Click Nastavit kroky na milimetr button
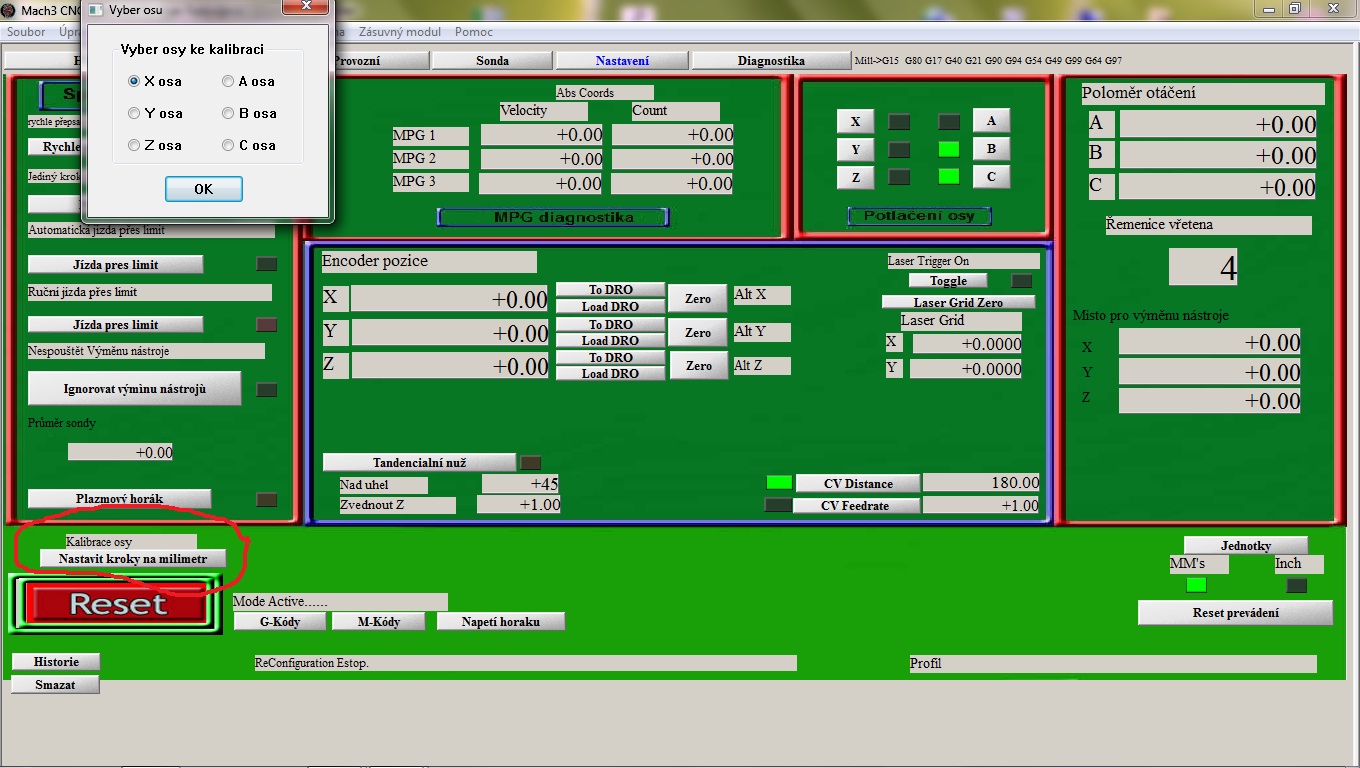The height and width of the screenshot is (768, 1360). (132, 559)
